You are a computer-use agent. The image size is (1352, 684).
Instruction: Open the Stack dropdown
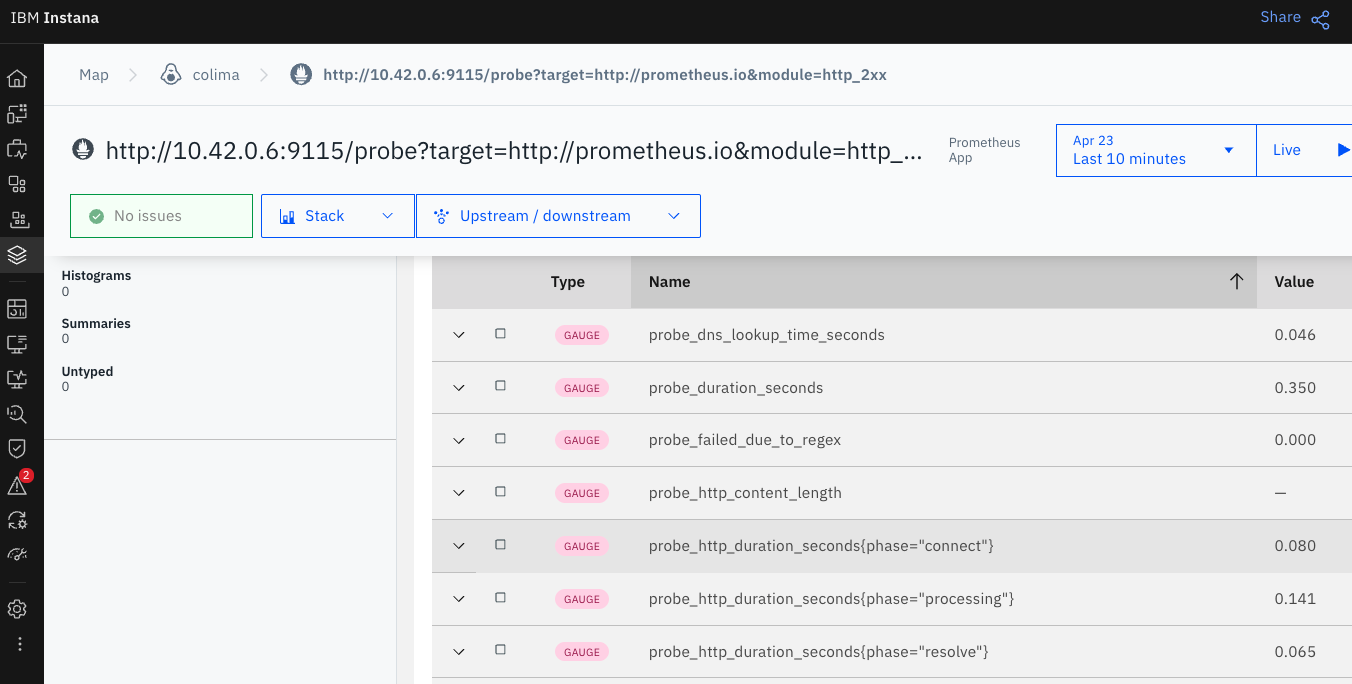[x=338, y=216]
